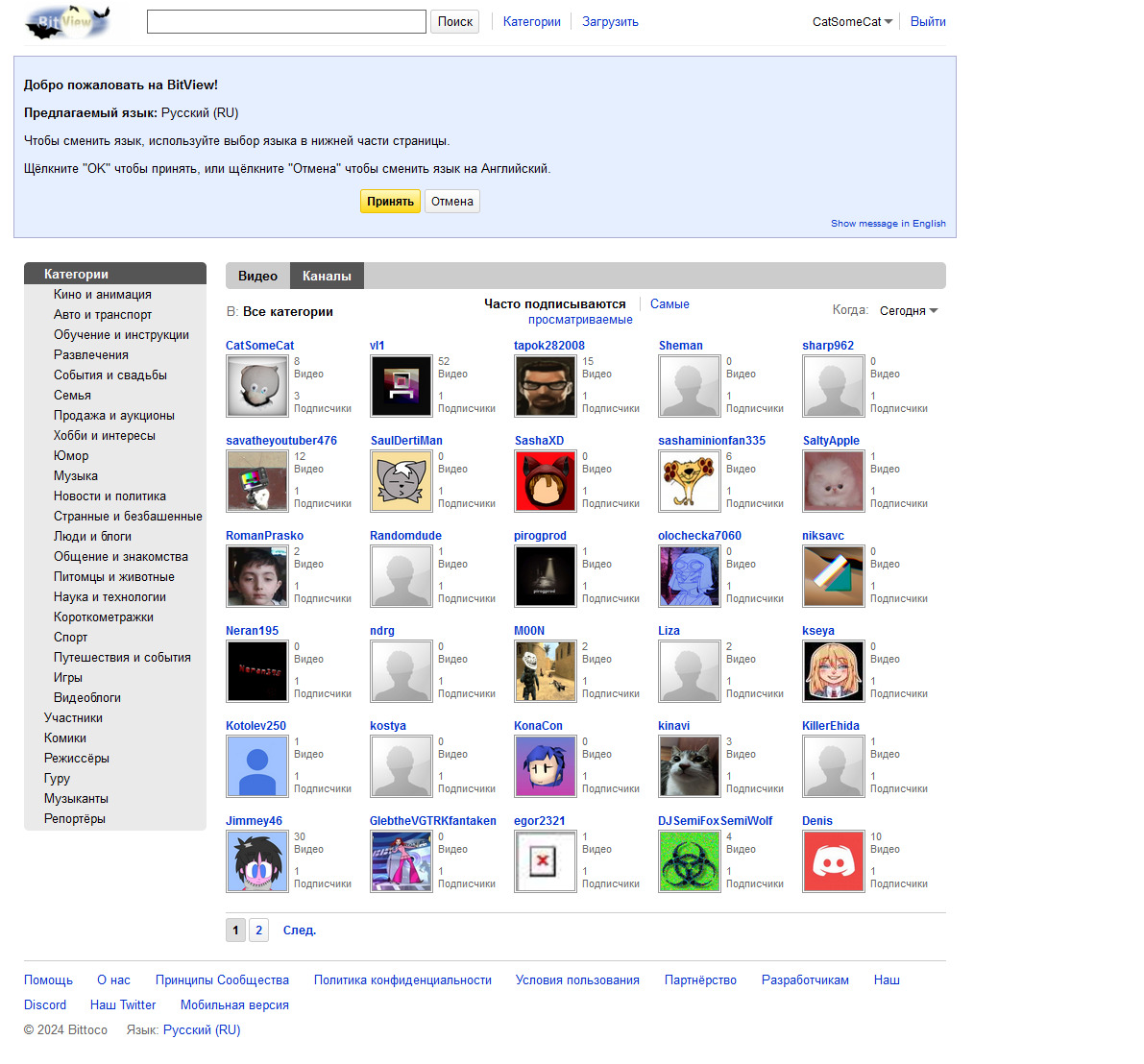Select Спорт category in sidebar

[x=70, y=638]
